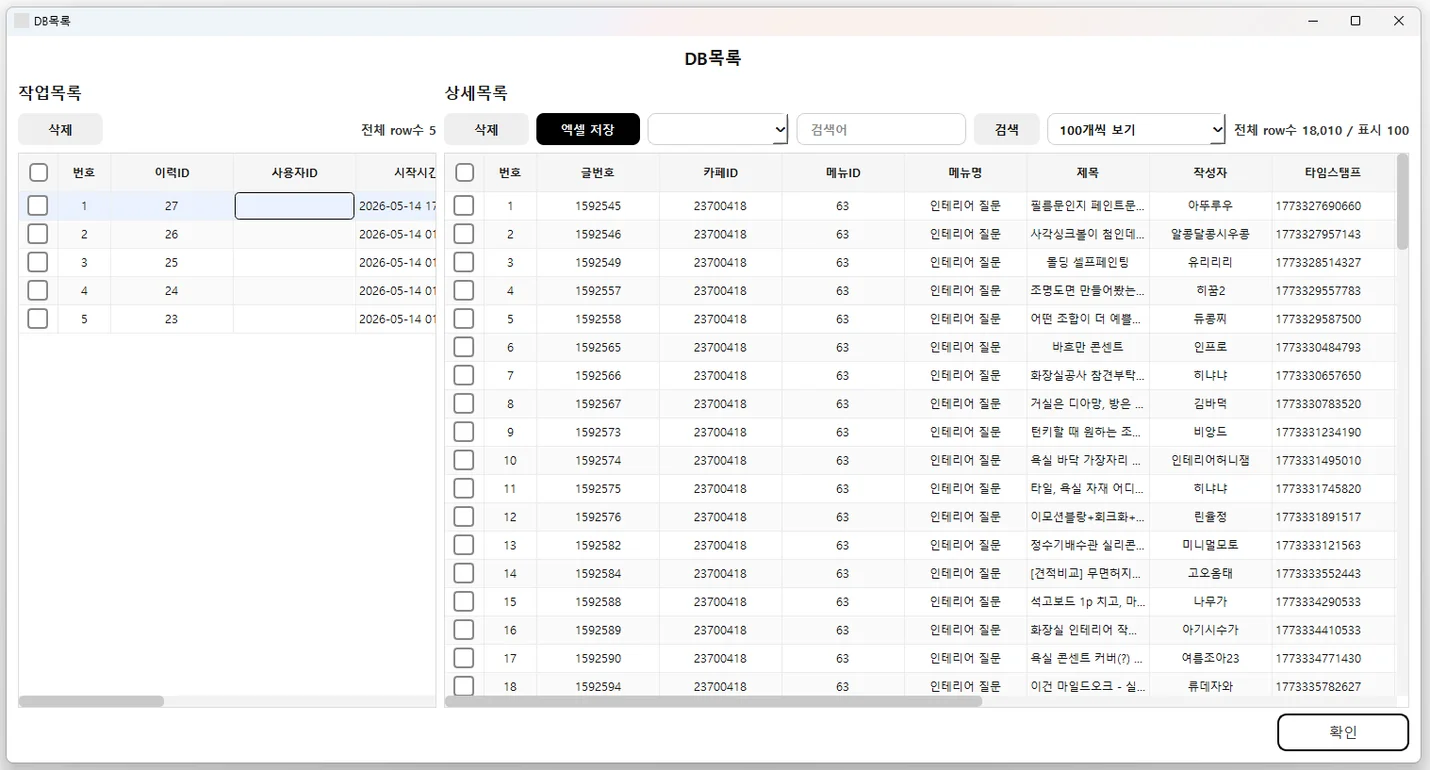Click the title cell 몰딩 셀프페인팅
The width and height of the screenshot is (1430, 770).
(x=1088, y=262)
